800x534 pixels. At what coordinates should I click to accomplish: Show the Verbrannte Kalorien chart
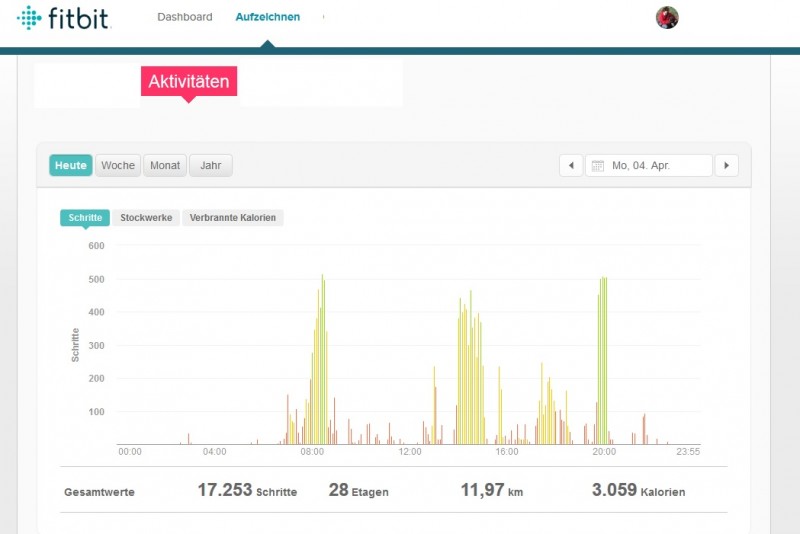click(233, 217)
